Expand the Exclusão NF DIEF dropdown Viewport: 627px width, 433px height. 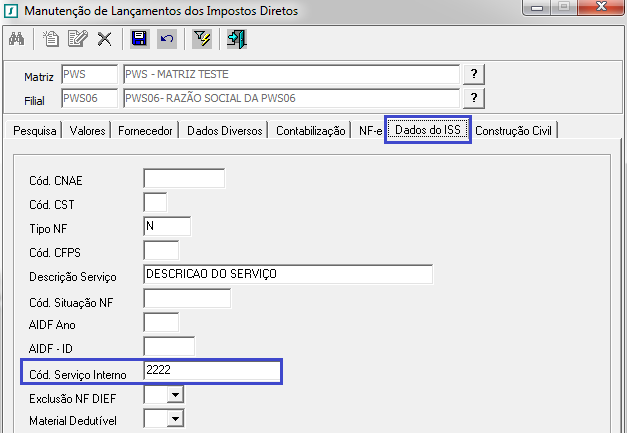[175, 395]
